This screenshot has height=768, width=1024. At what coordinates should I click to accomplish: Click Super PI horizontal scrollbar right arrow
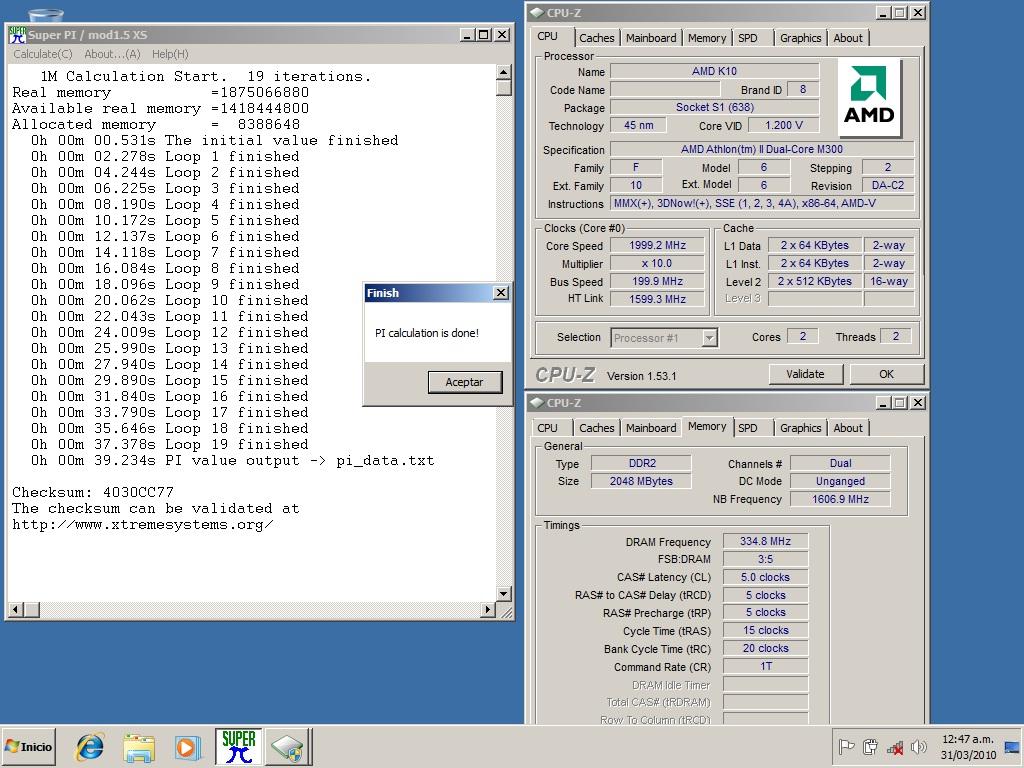pyautogui.click(x=487, y=609)
